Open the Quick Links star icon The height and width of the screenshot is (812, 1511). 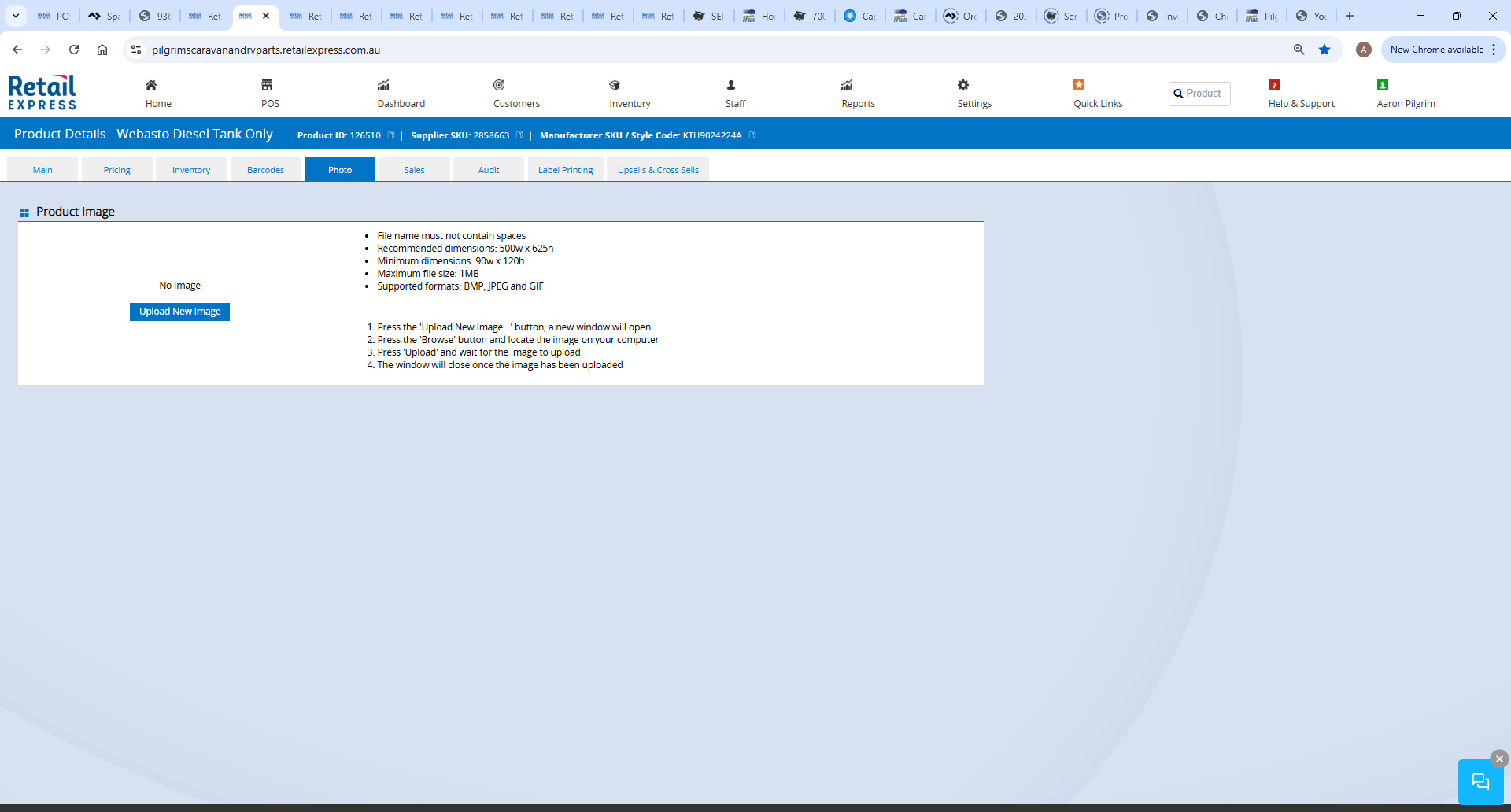click(x=1079, y=85)
